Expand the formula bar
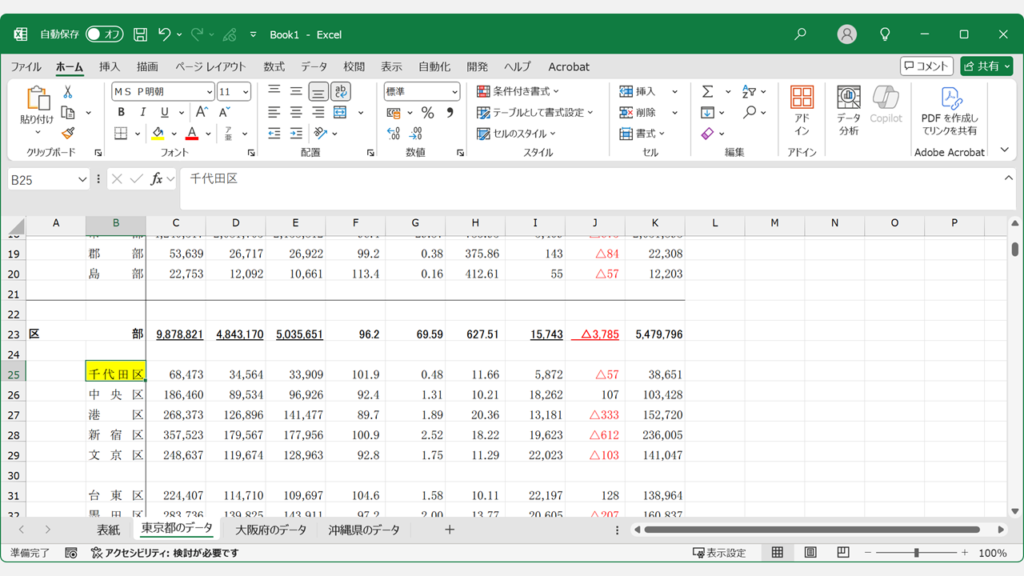Image resolution: width=1024 pixels, height=576 pixels. click(x=1008, y=178)
